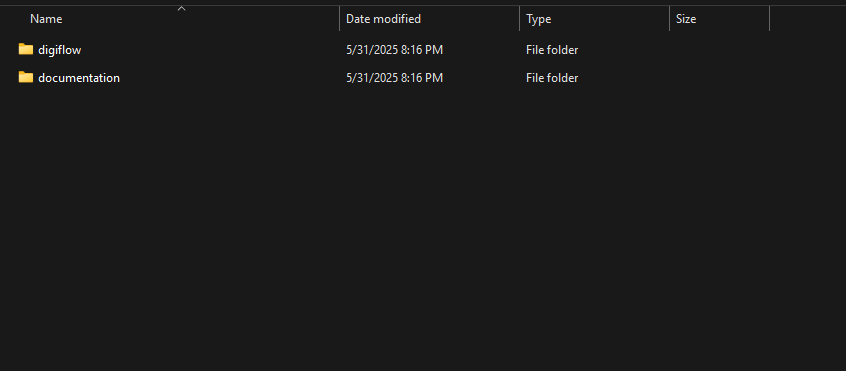Sort files by Date modified column
The height and width of the screenshot is (371, 846).
(383, 19)
